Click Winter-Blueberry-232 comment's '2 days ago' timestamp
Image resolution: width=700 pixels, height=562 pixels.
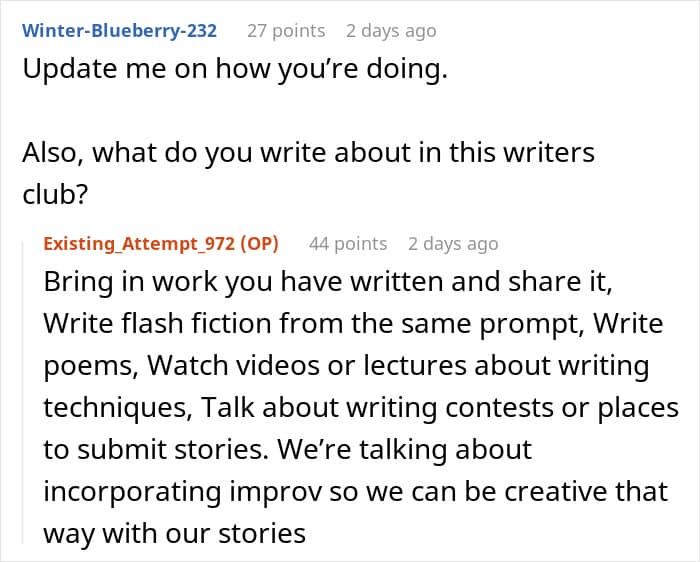(391, 30)
